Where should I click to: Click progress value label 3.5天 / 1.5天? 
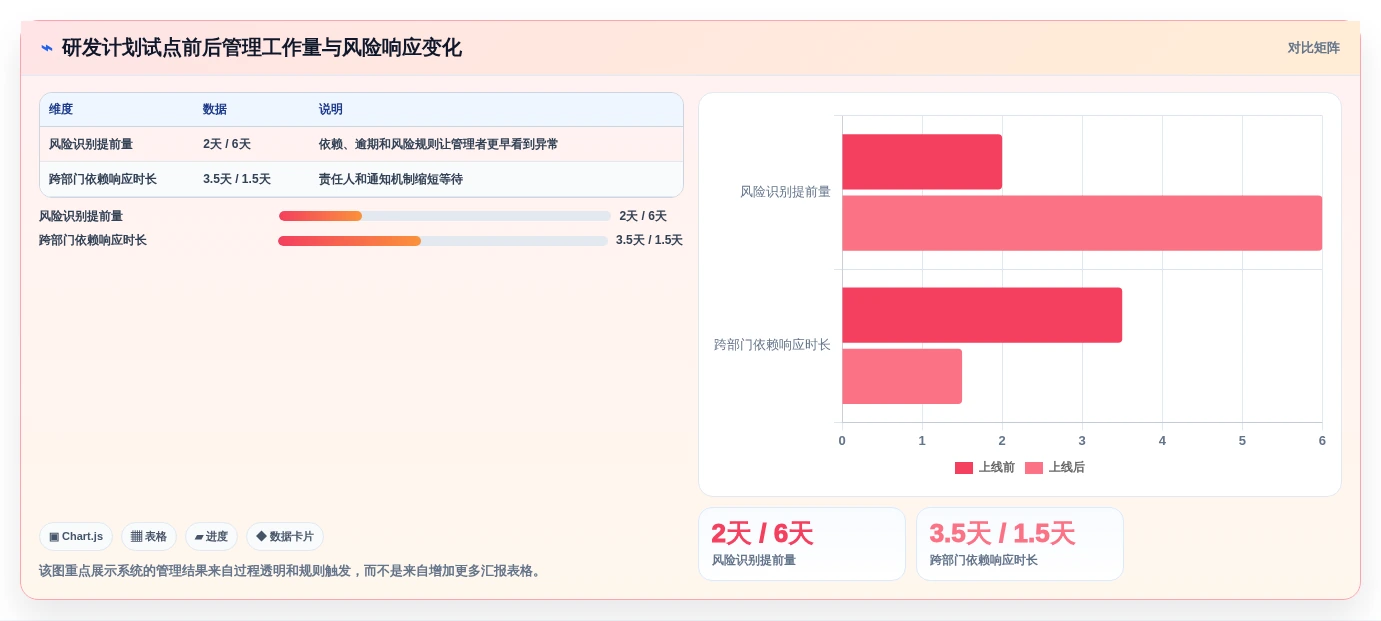[649, 240]
